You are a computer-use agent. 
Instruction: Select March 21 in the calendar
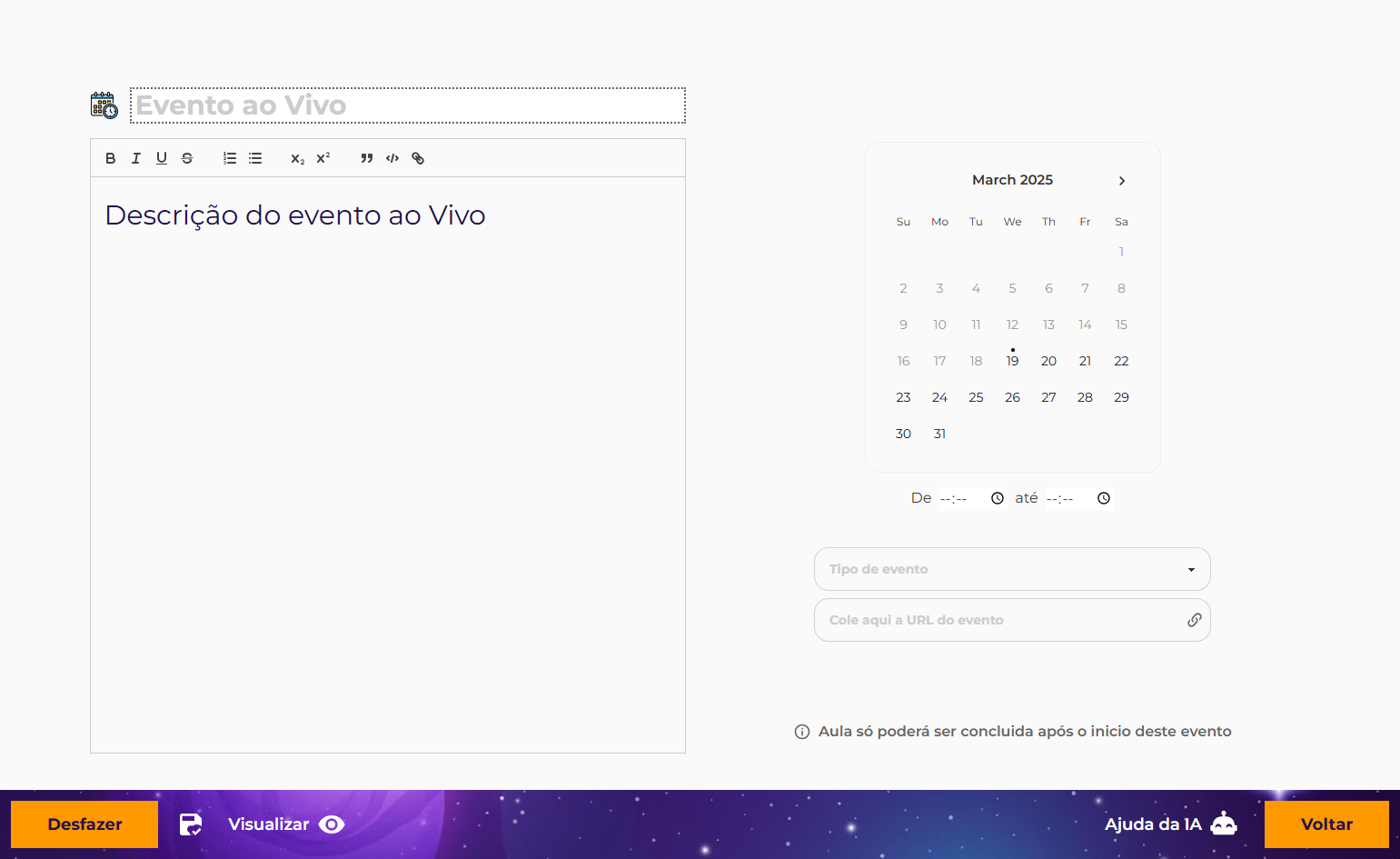click(x=1085, y=361)
